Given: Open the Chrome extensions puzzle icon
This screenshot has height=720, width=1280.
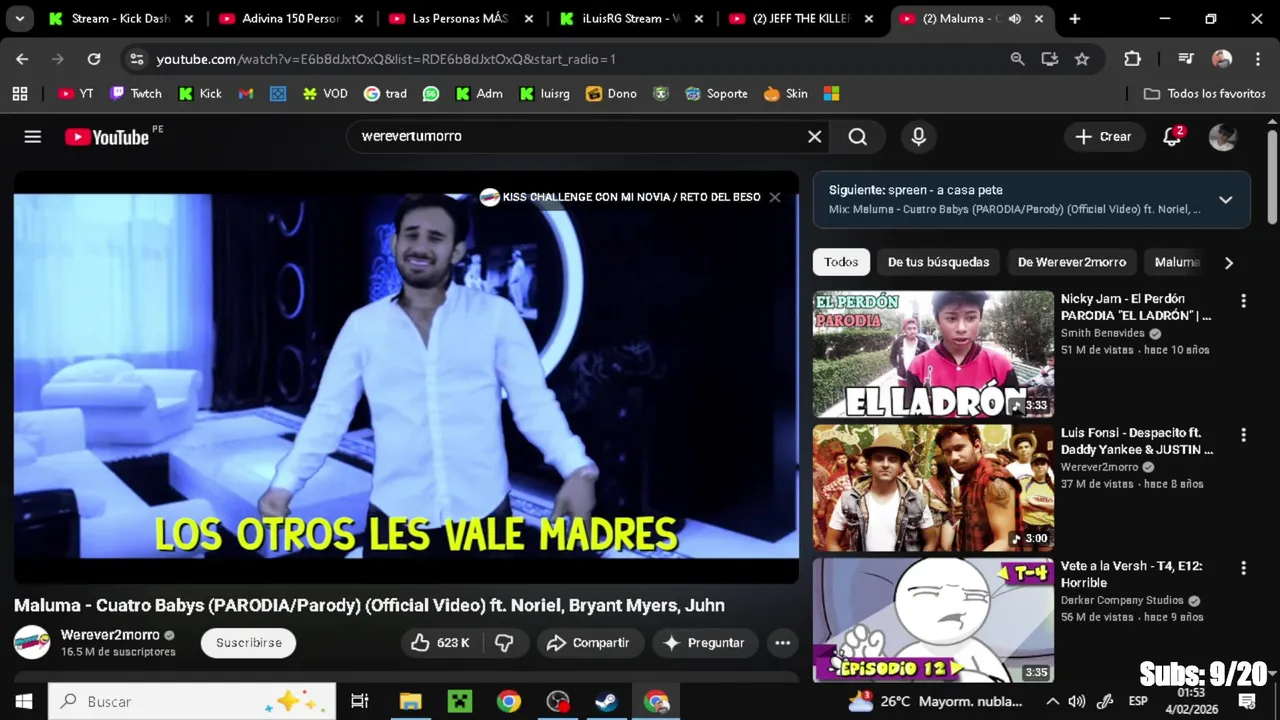Looking at the screenshot, I should (1132, 59).
